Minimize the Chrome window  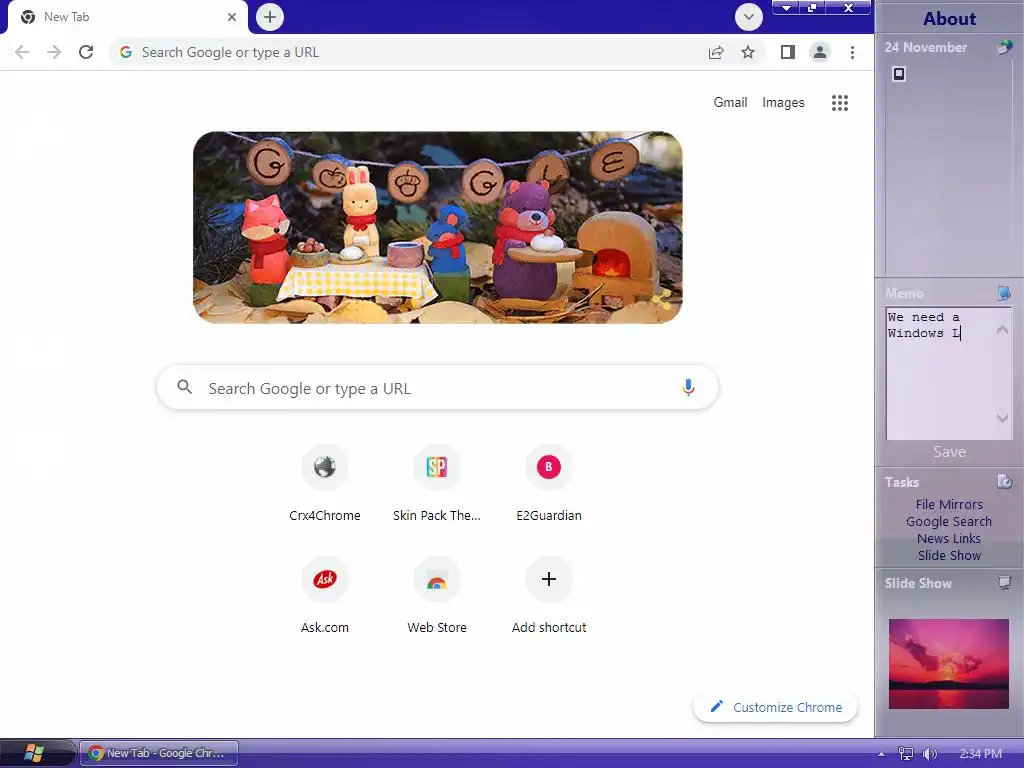pos(786,8)
